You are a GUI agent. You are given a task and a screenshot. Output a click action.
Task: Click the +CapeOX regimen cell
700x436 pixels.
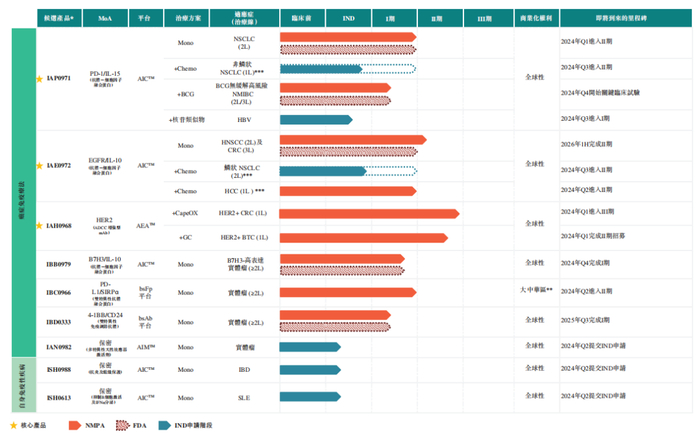185,213
